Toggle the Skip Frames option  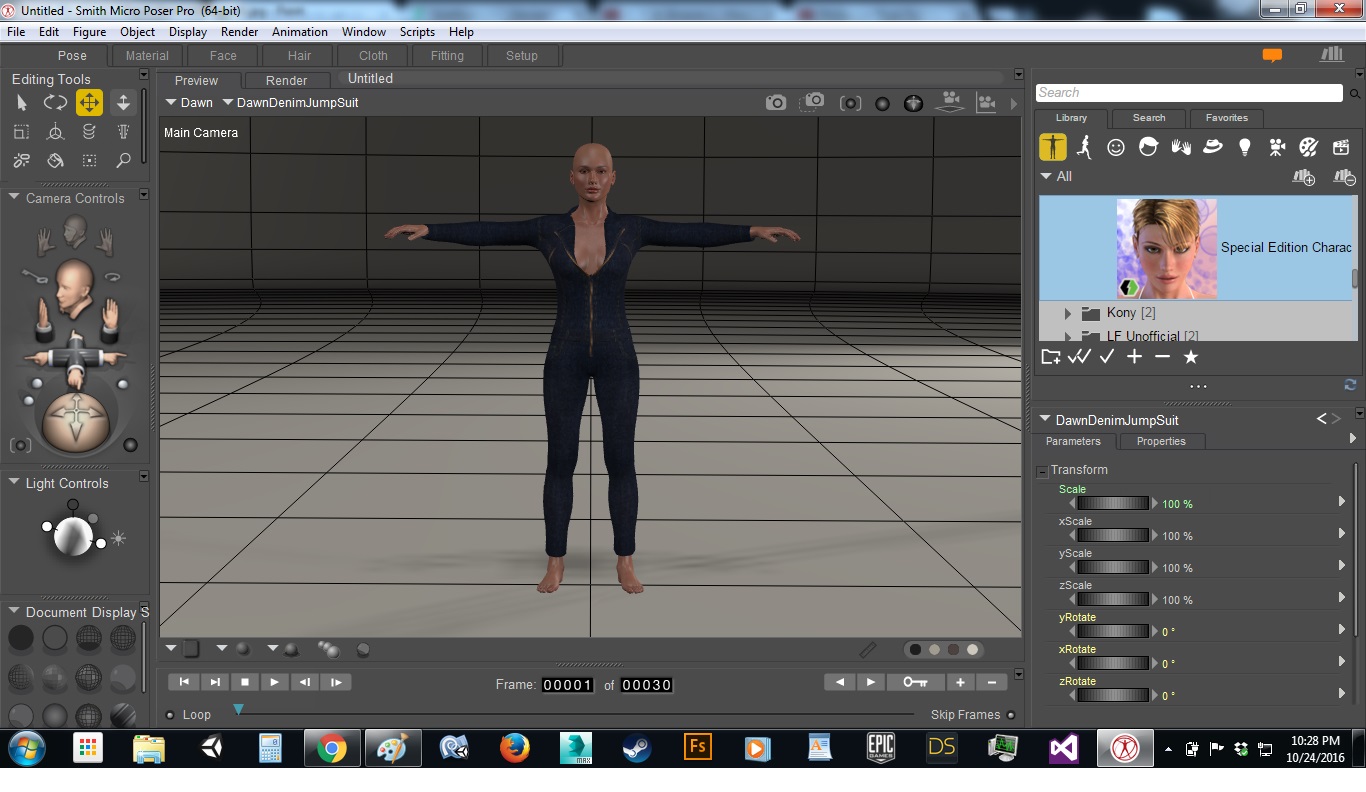[x=1011, y=715]
